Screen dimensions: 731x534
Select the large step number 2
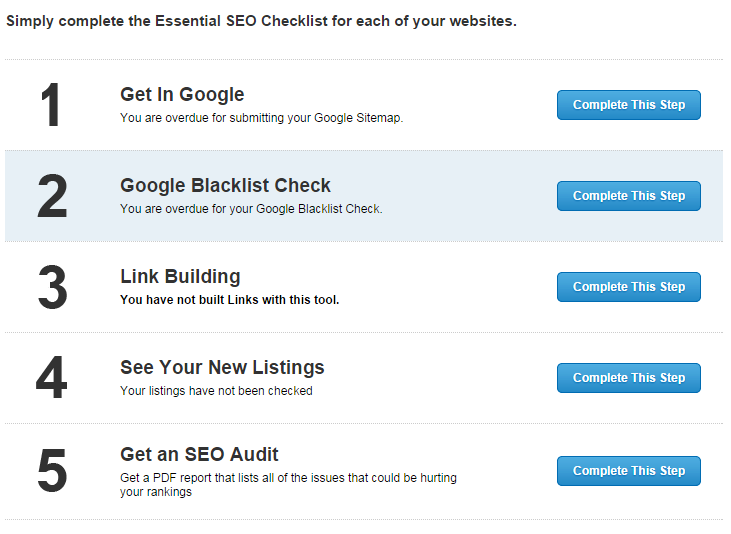coord(51,196)
